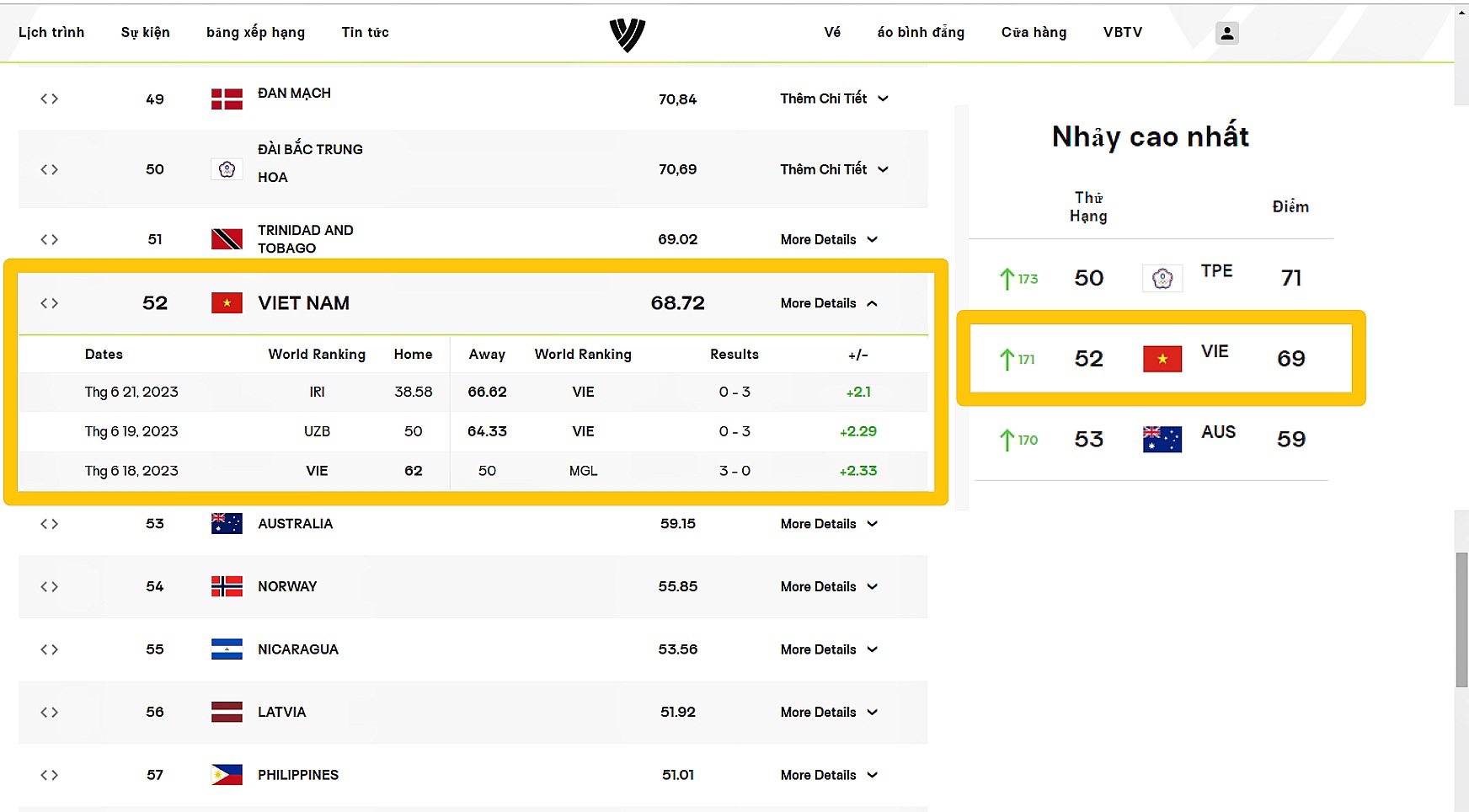Click rank change icon for row 49
Viewport: 1469px width, 812px height.
click(x=50, y=99)
